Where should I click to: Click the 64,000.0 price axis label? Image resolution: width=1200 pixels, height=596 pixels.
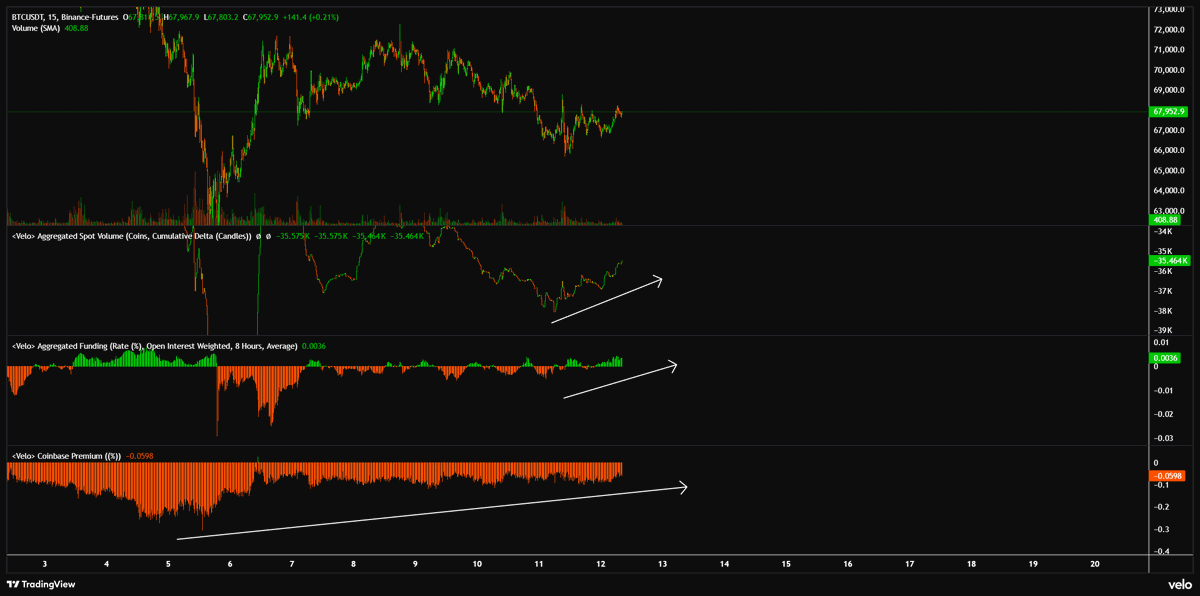[x=1169, y=191]
